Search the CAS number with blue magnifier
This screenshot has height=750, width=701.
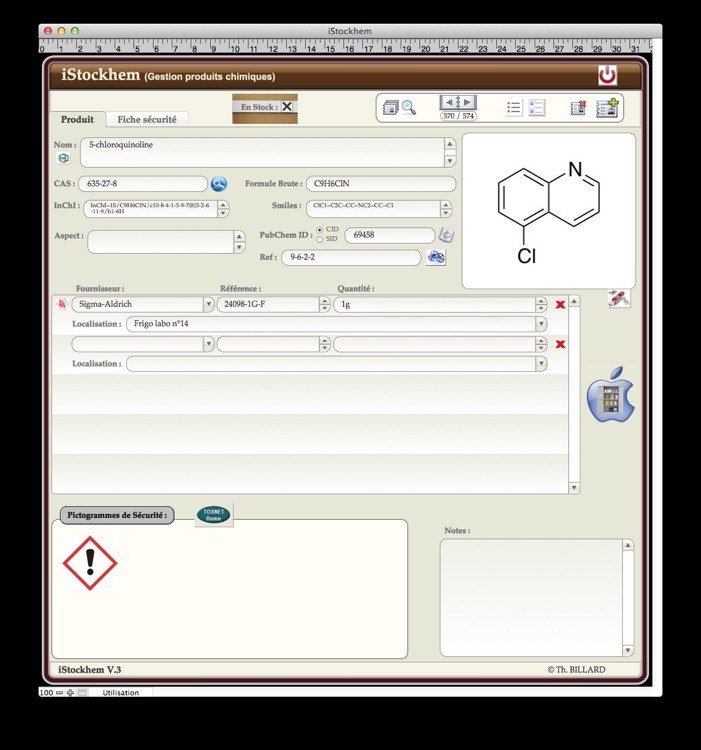click(219, 184)
